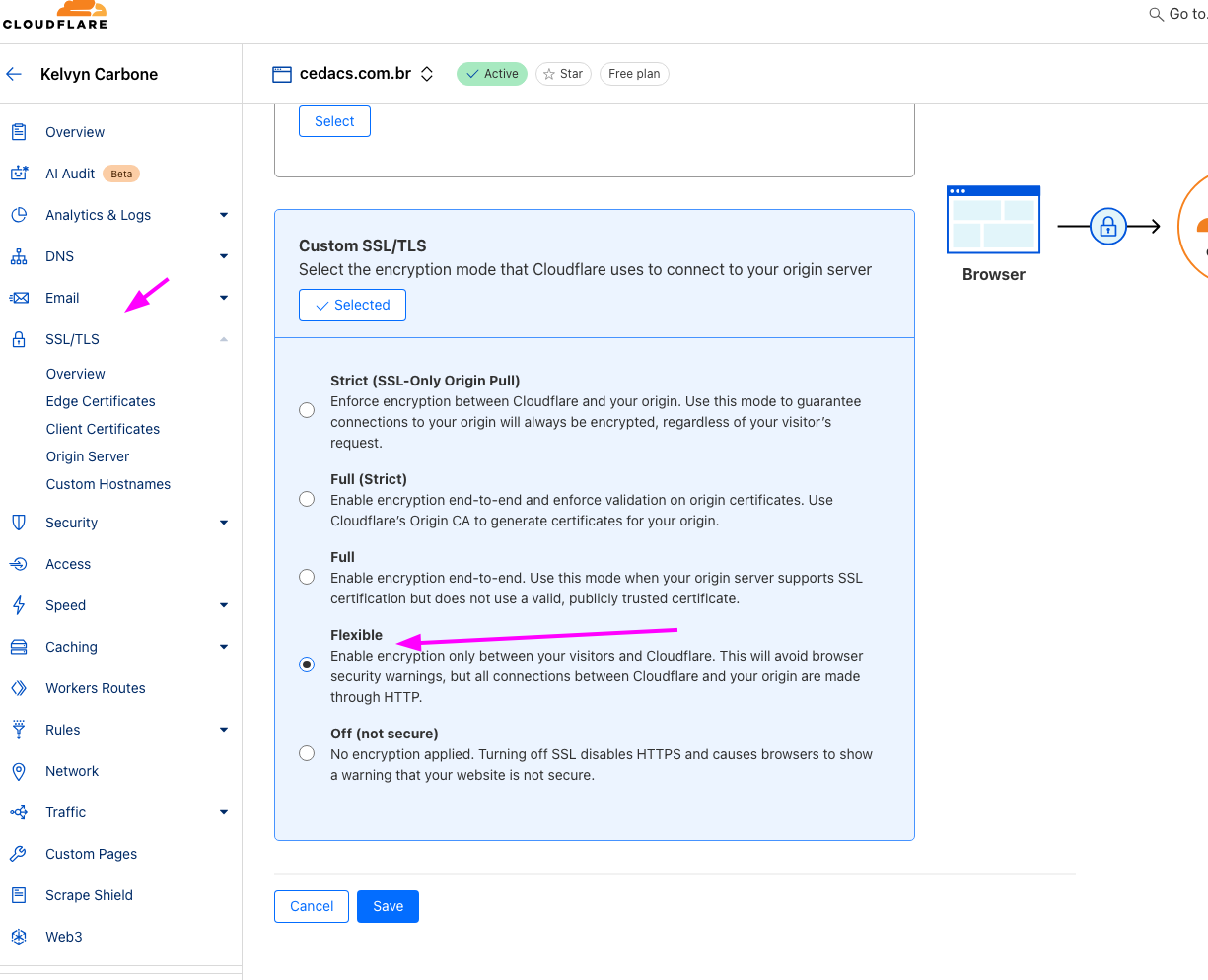The width and height of the screenshot is (1208, 980).
Task: Click the Custom Pages wrench icon
Action: click(x=19, y=854)
